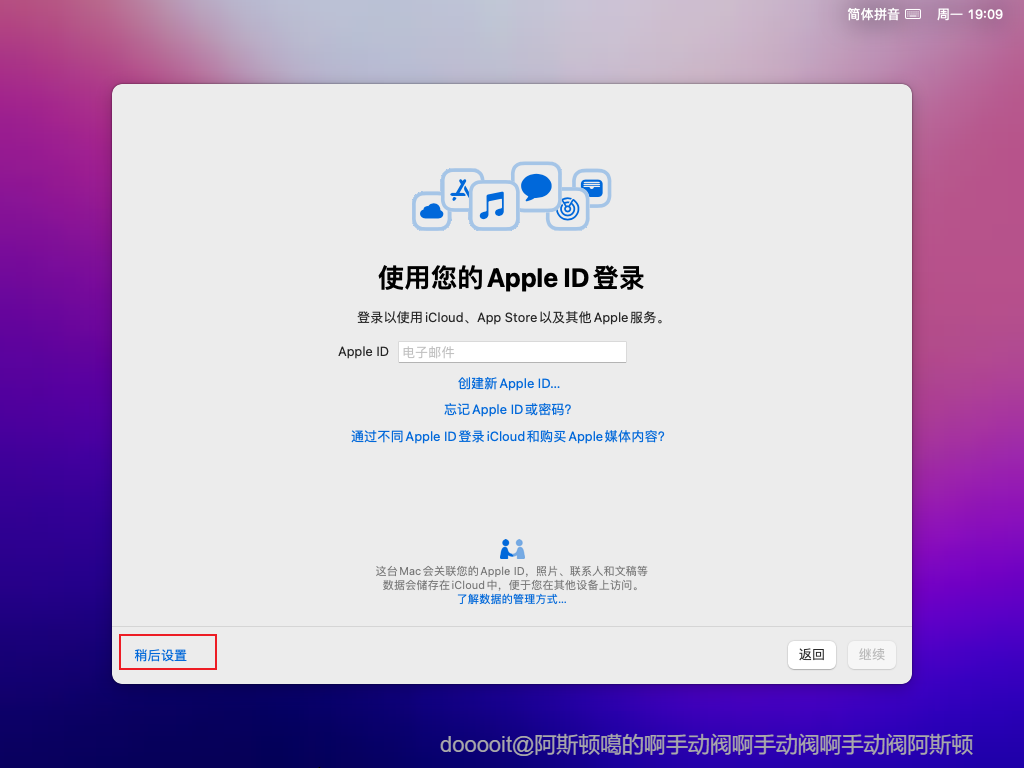Click the Wallet card icon
The width and height of the screenshot is (1024, 768).
click(x=592, y=186)
